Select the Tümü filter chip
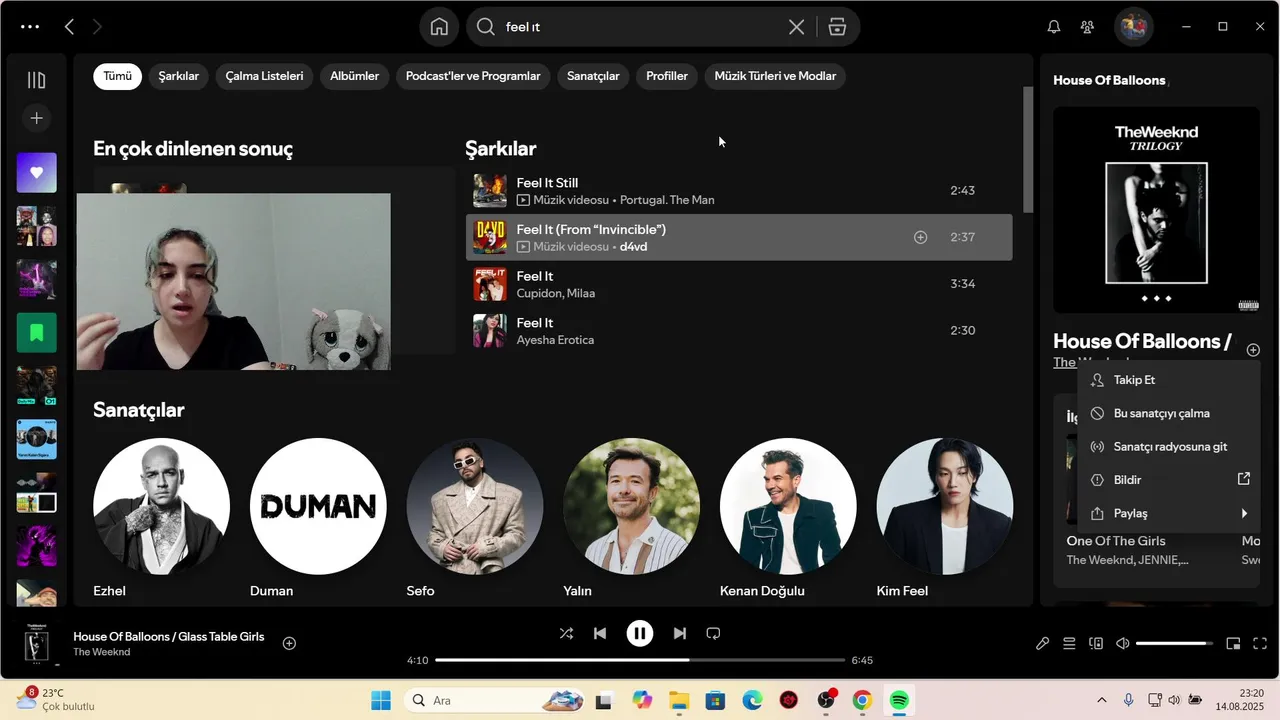1280x720 pixels. pos(117,76)
